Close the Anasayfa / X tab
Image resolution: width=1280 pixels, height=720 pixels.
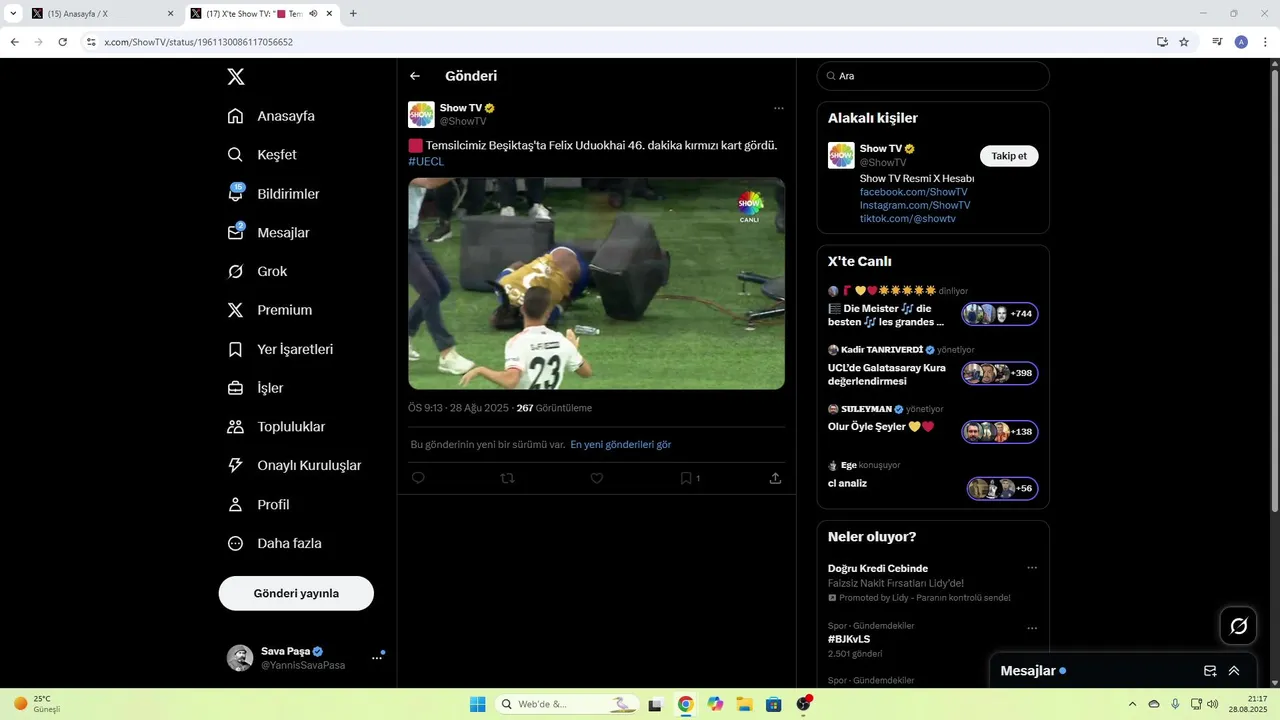click(170, 14)
